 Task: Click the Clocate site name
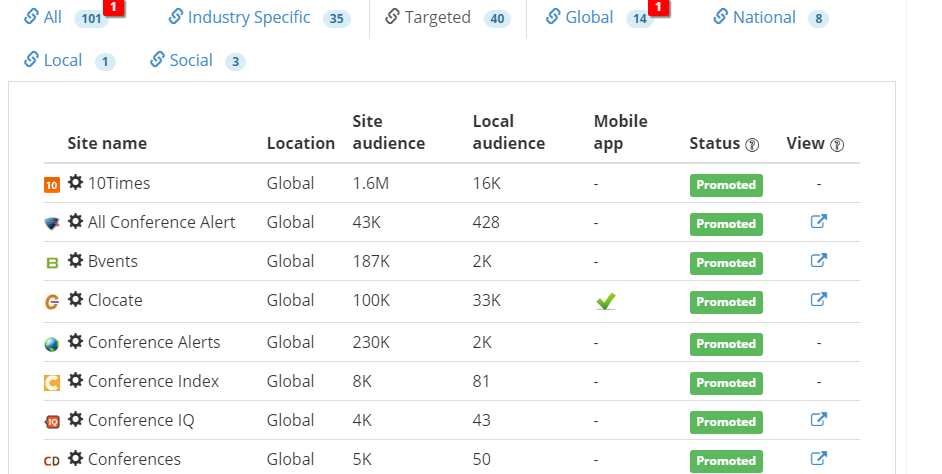115,300
